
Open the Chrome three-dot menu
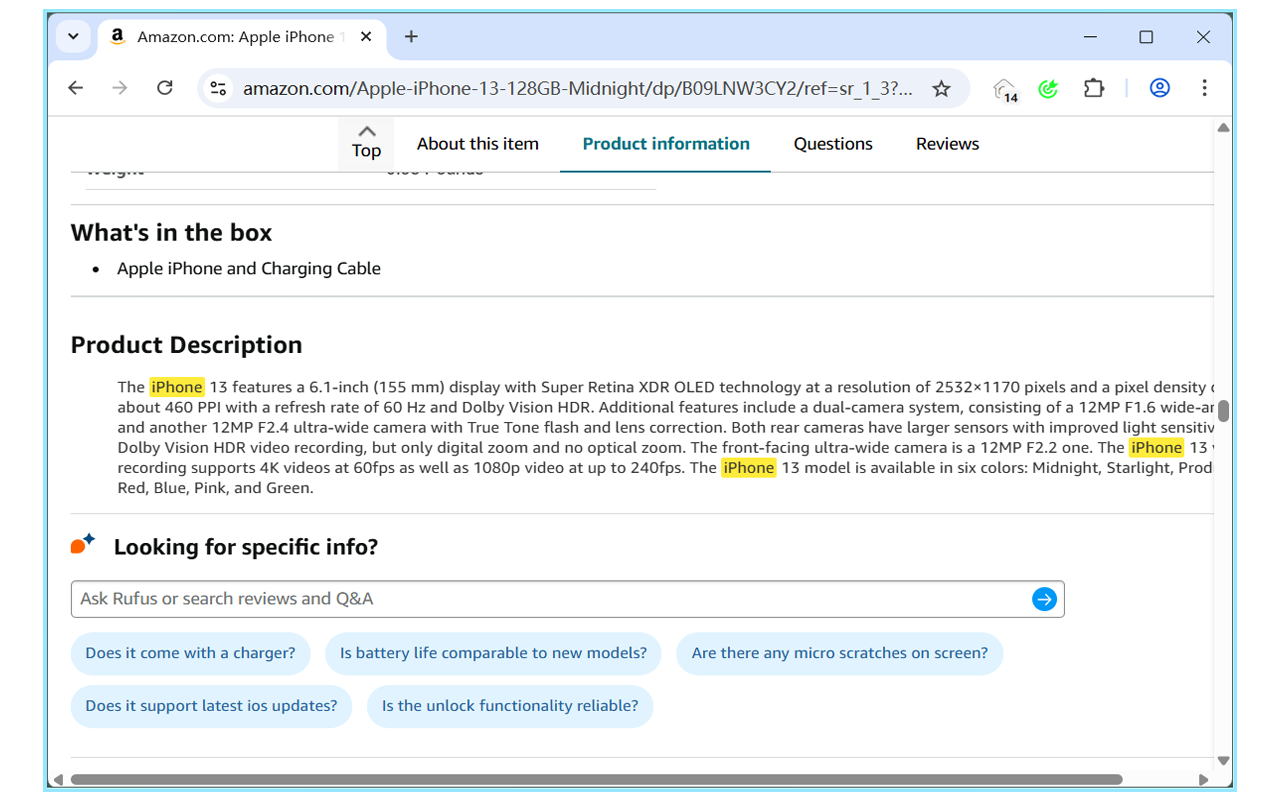[x=1204, y=88]
